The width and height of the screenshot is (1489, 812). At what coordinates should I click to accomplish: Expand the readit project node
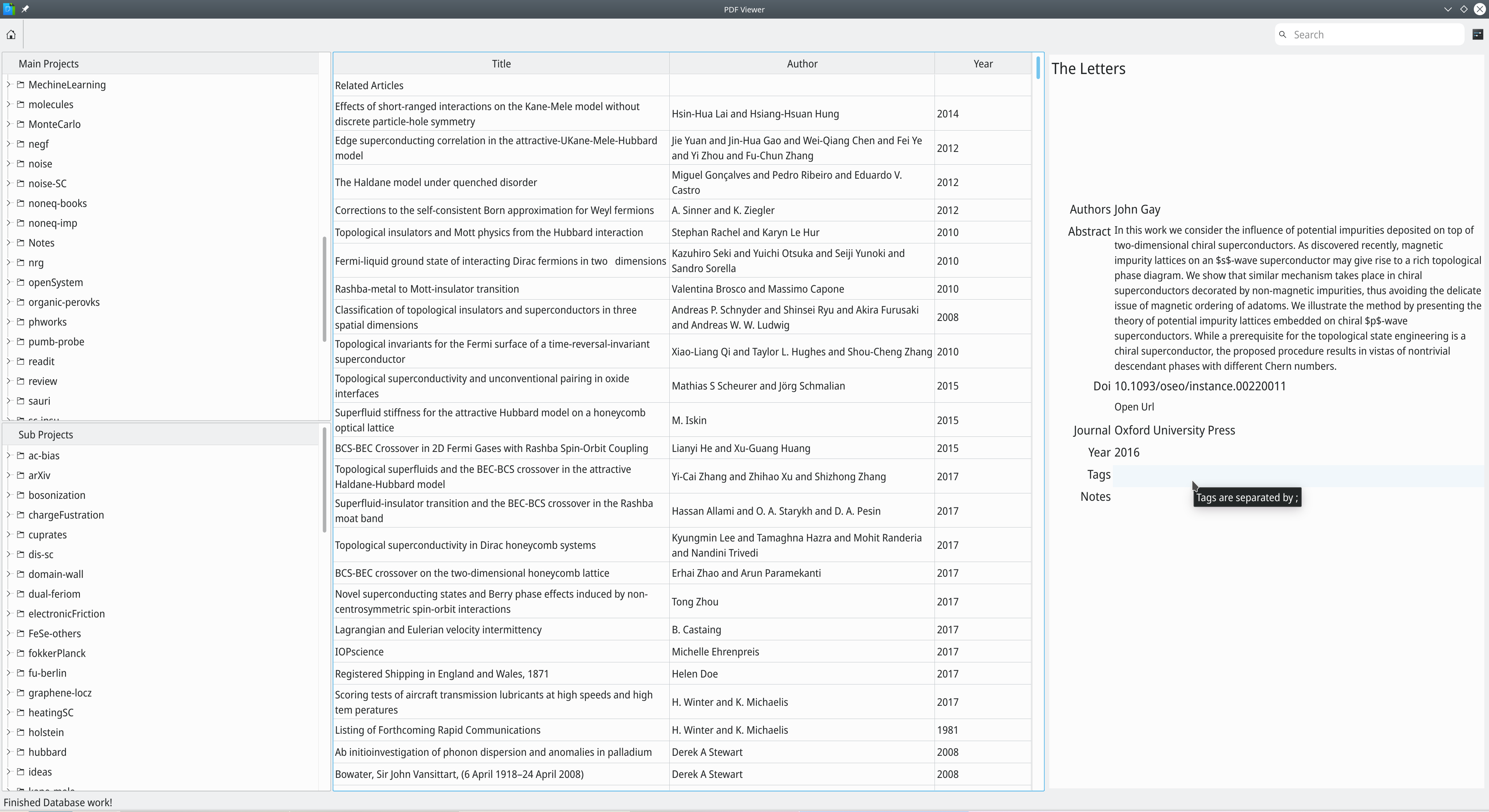pyautogui.click(x=9, y=361)
